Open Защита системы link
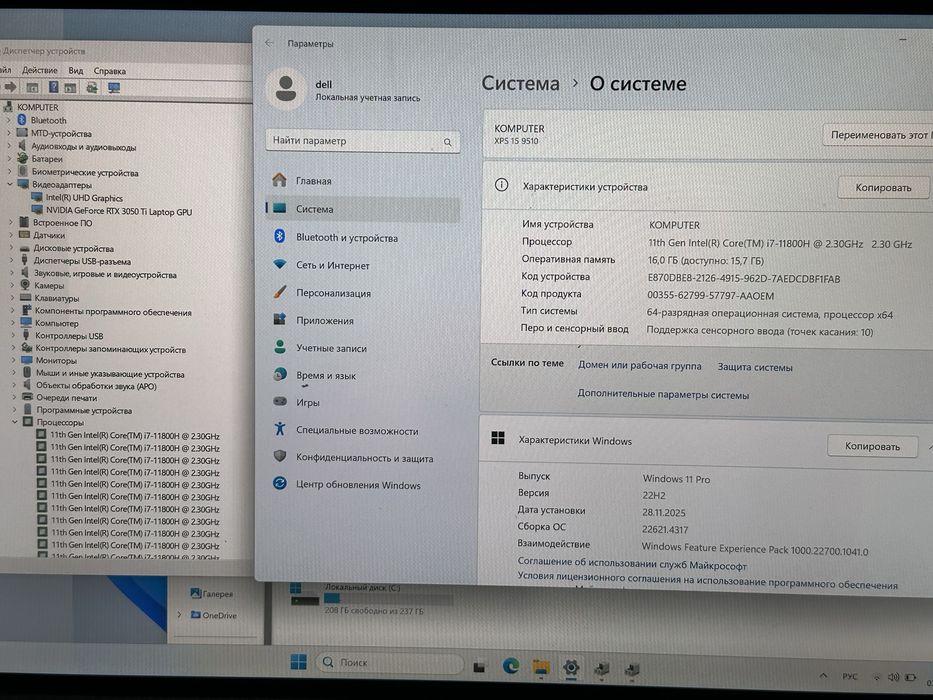 (755, 367)
